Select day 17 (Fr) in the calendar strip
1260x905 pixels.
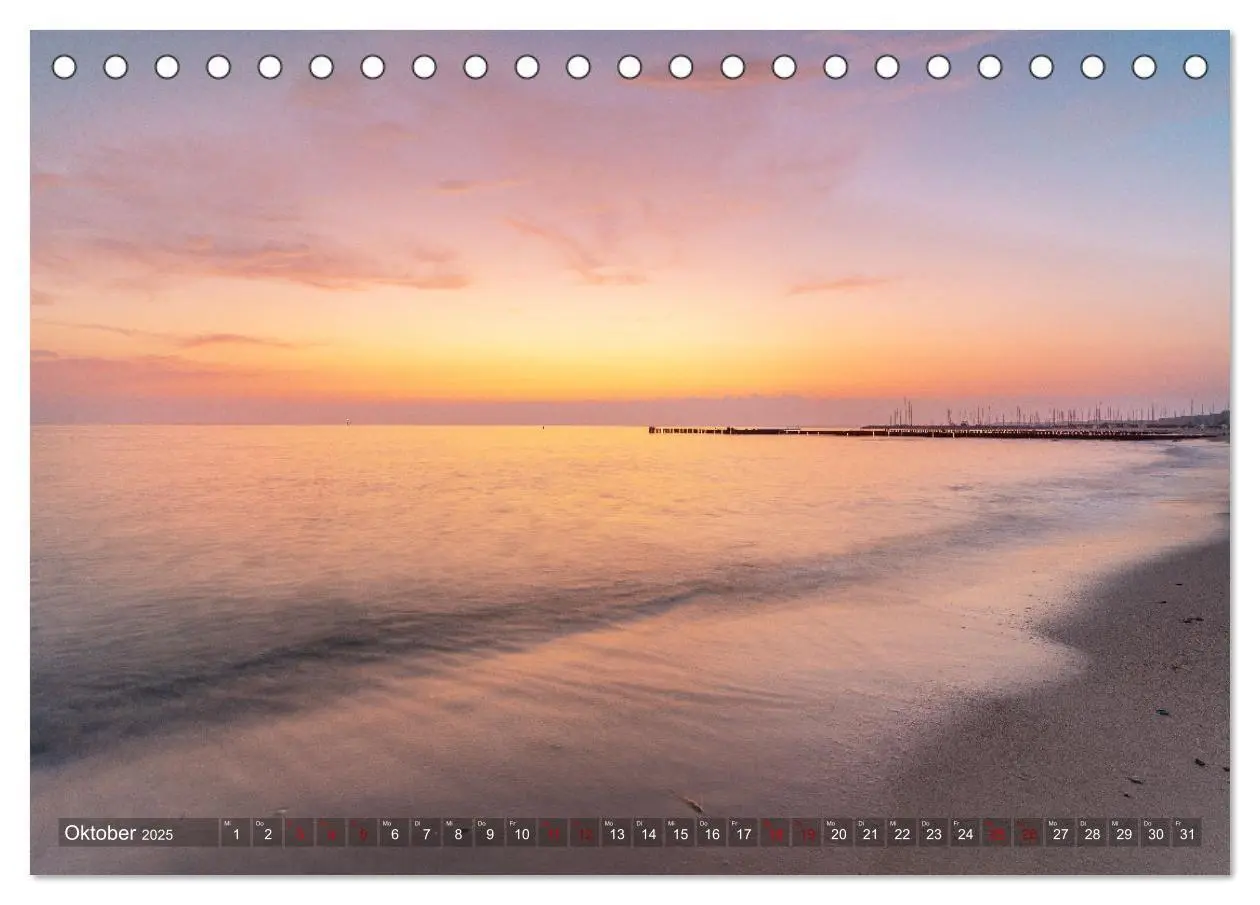743,833
